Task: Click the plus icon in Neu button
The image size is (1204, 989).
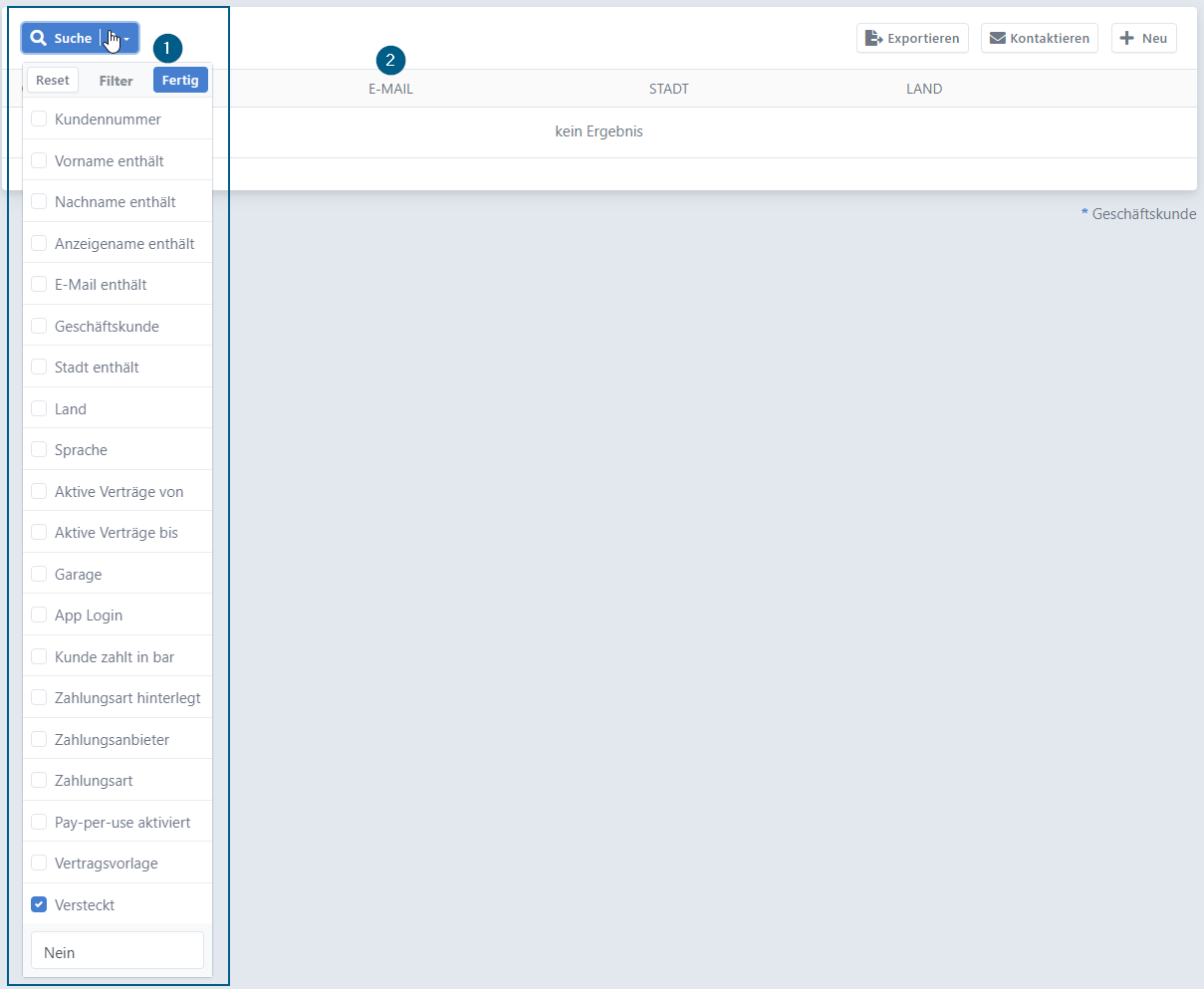Action: (1127, 38)
